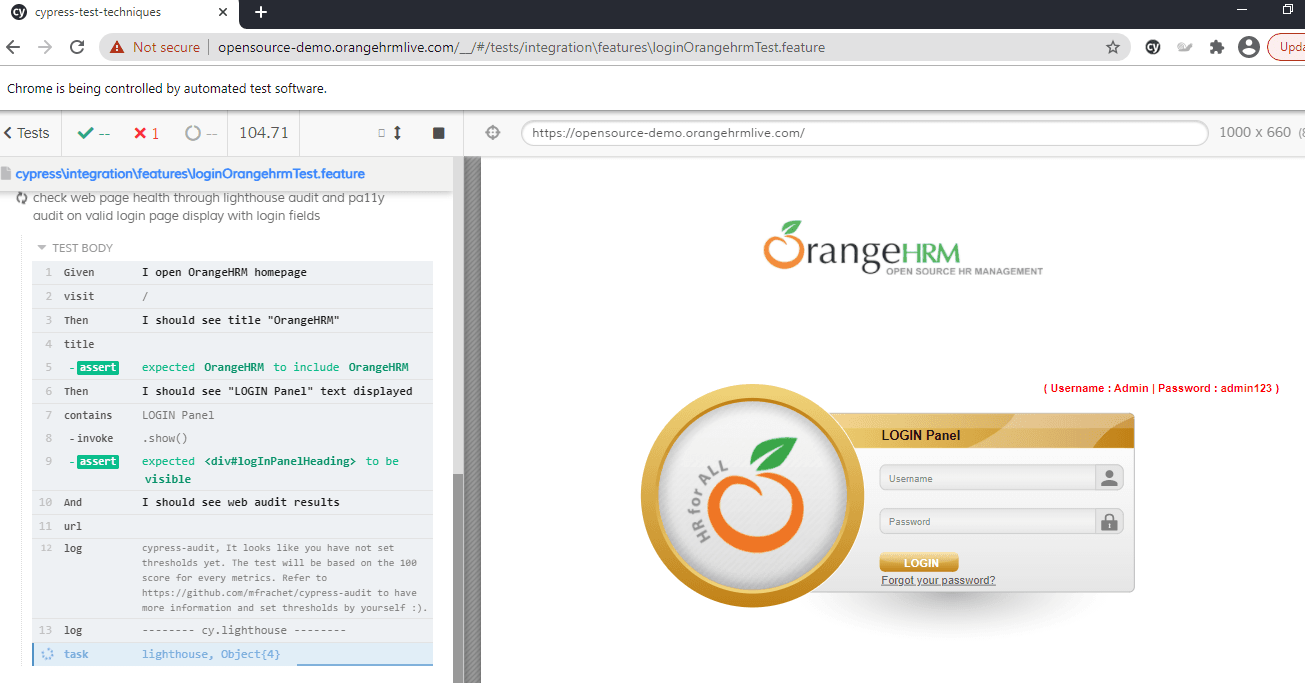Image resolution: width=1305 pixels, height=683 pixels.
Task: Open the 'Forgot your password?' link
Action: click(938, 580)
